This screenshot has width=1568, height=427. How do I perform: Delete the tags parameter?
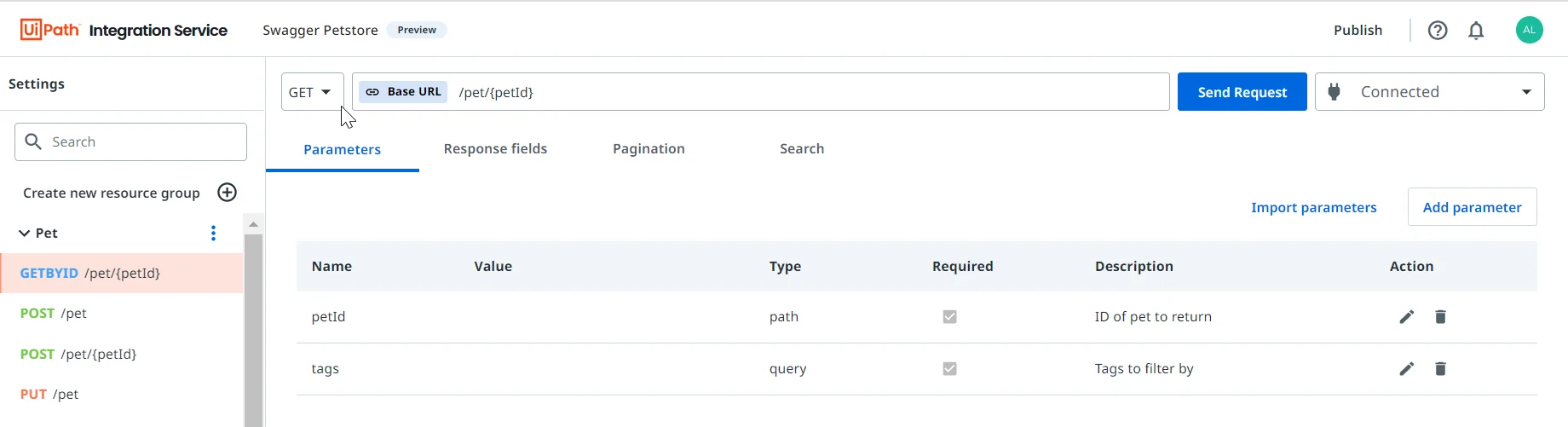pyautogui.click(x=1440, y=369)
